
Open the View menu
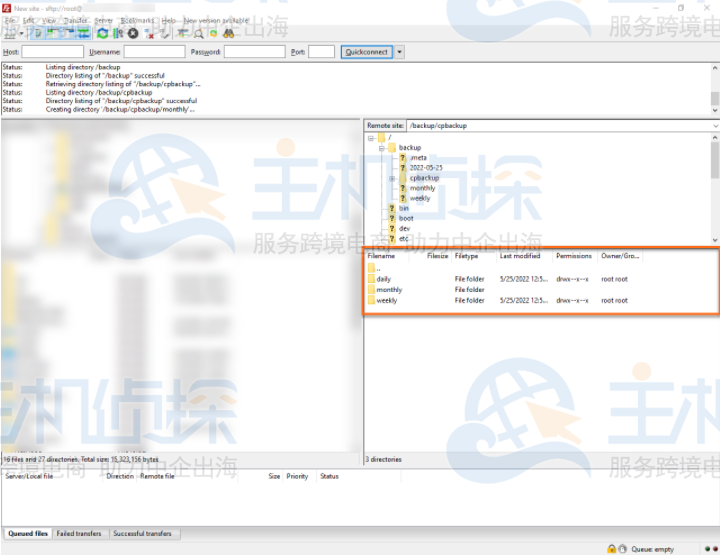pos(49,21)
